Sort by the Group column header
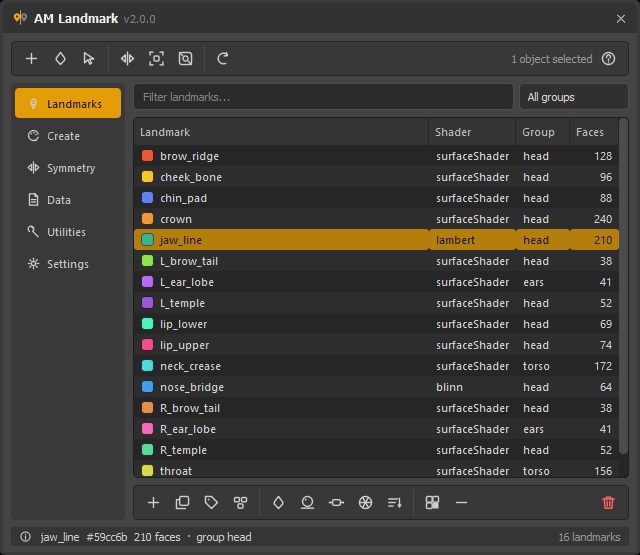The height and width of the screenshot is (555, 640). click(x=542, y=132)
